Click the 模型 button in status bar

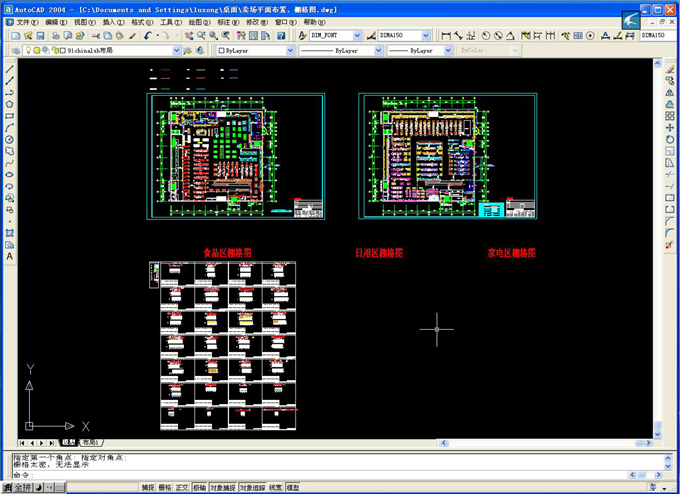point(293,487)
